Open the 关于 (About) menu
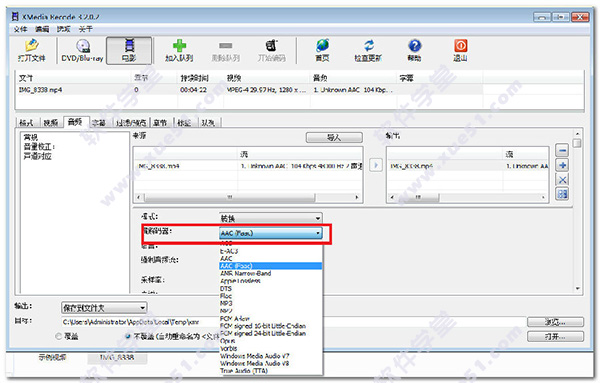 pos(85,29)
